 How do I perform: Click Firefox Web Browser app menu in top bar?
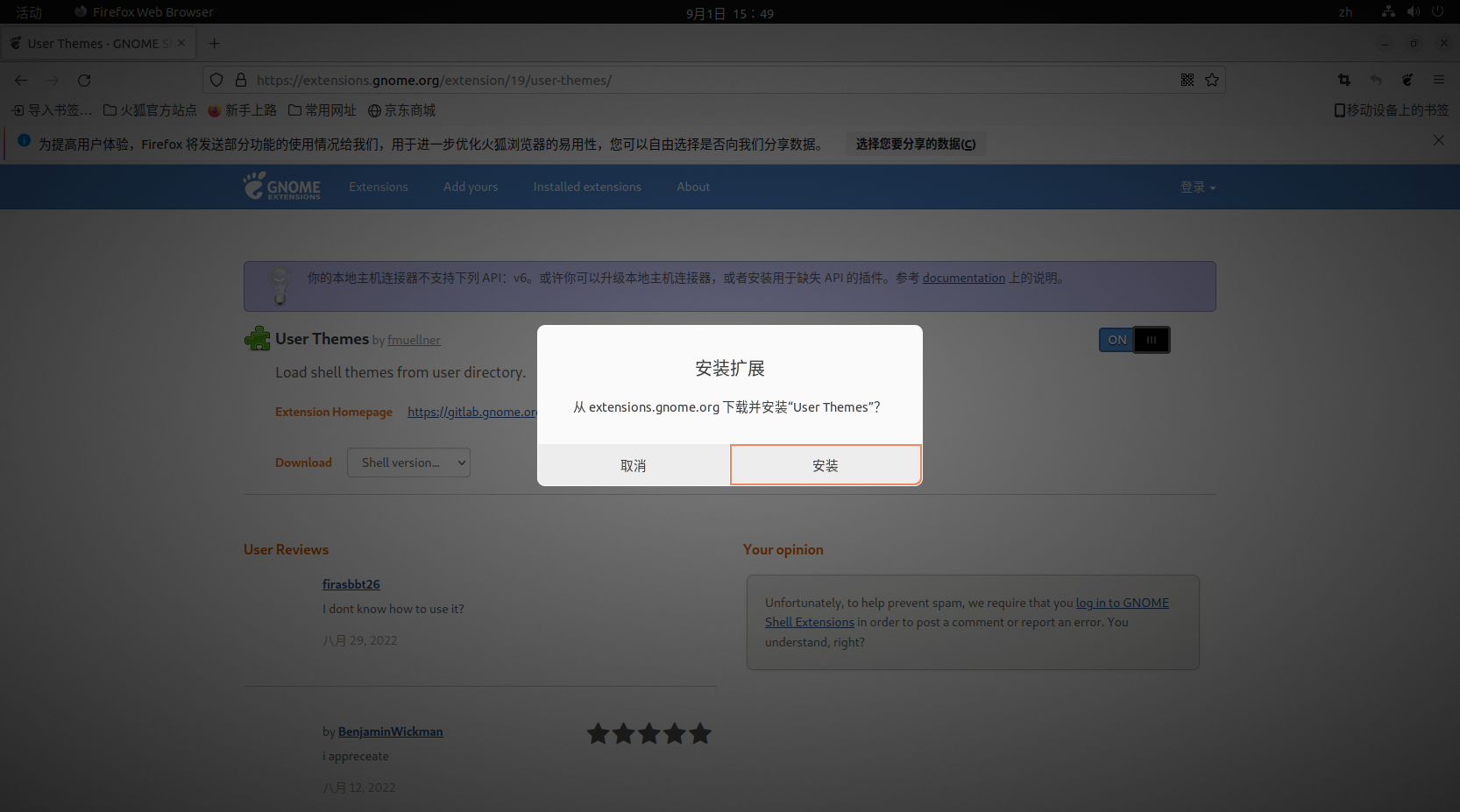pos(144,12)
